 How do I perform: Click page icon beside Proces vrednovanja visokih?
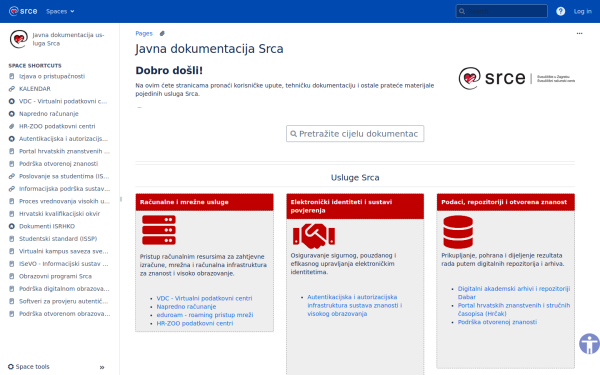[11, 201]
